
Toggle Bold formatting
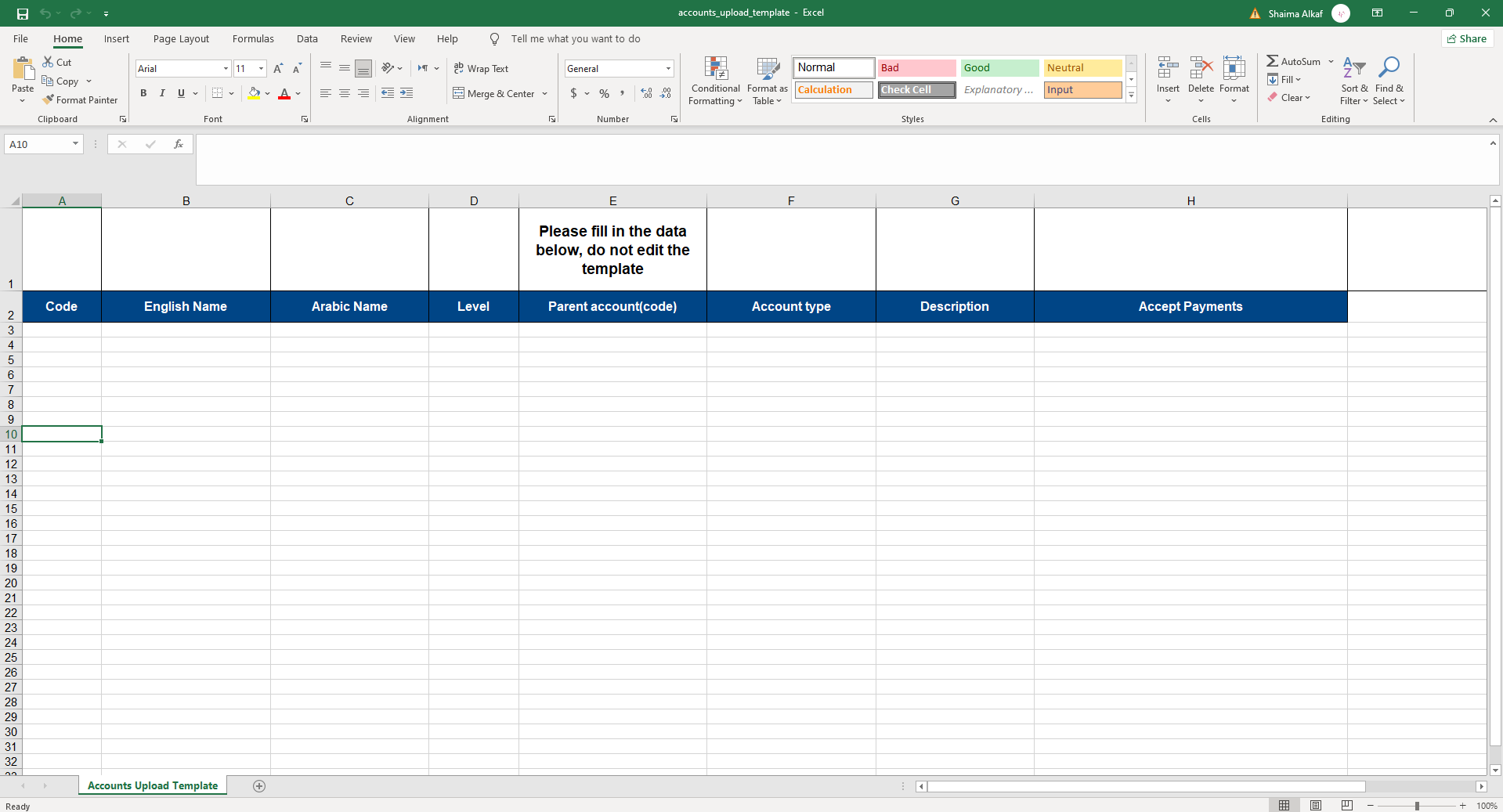click(143, 93)
